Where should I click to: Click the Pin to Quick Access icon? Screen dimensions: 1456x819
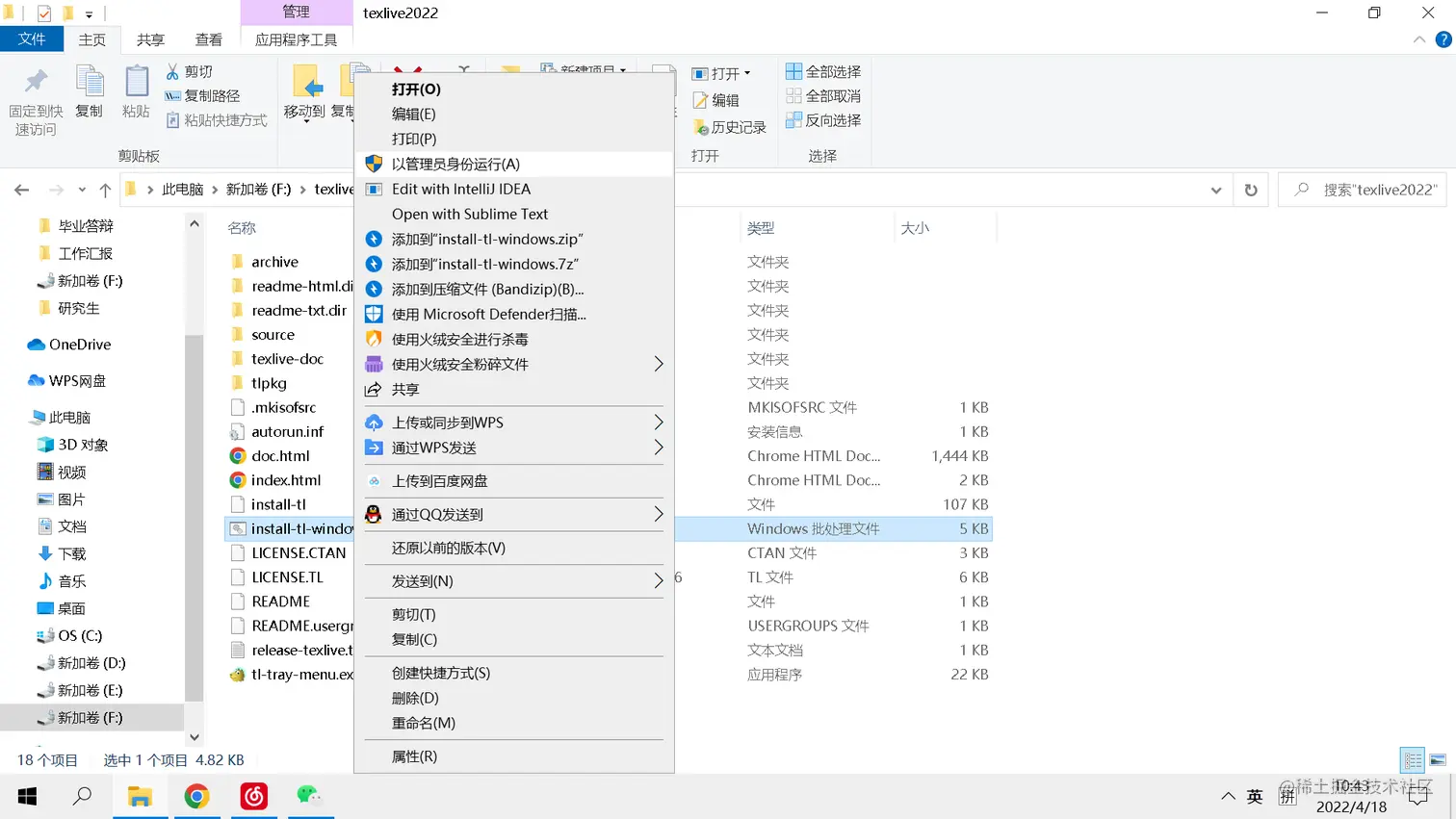click(36, 82)
